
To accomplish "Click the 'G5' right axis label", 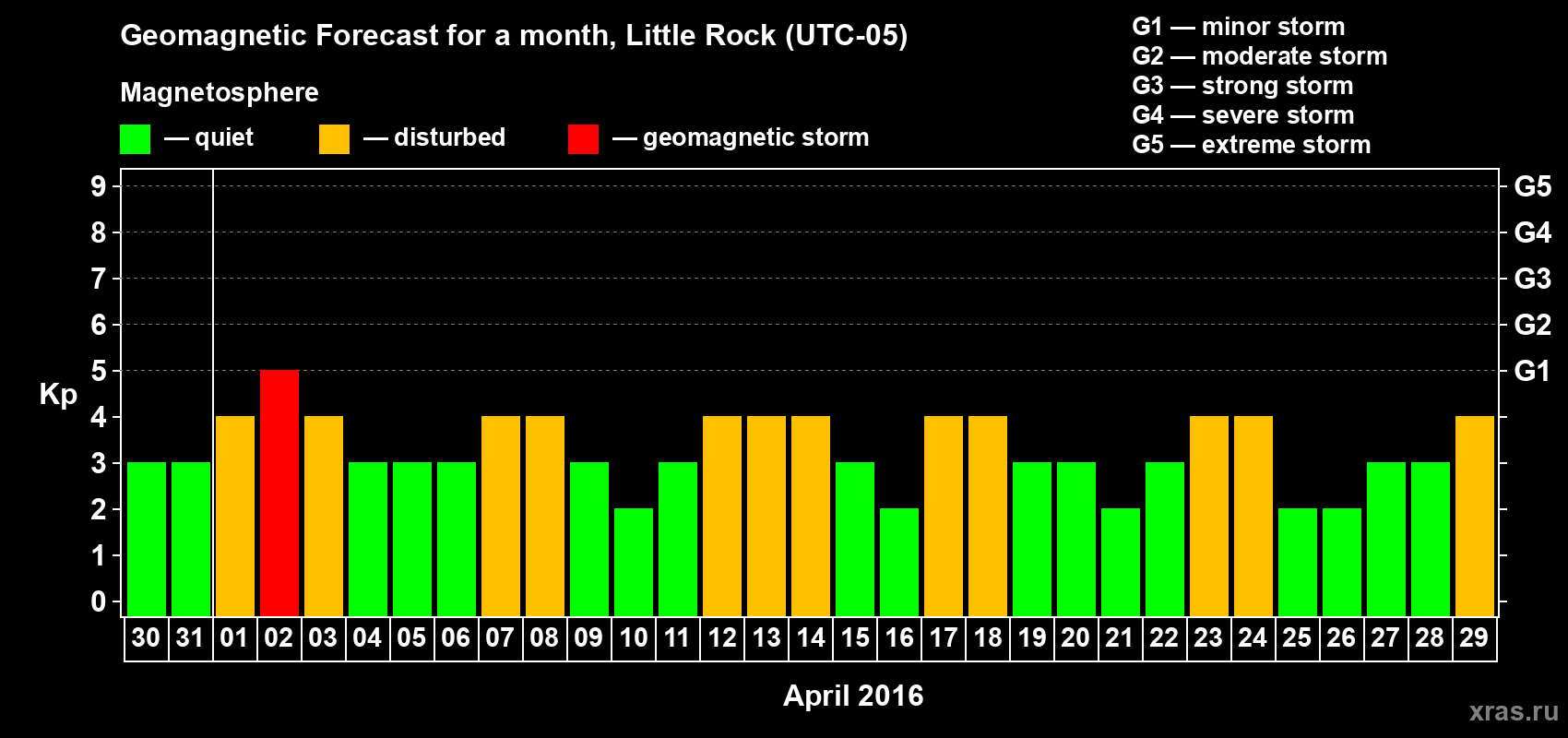I will point(1533,186).
